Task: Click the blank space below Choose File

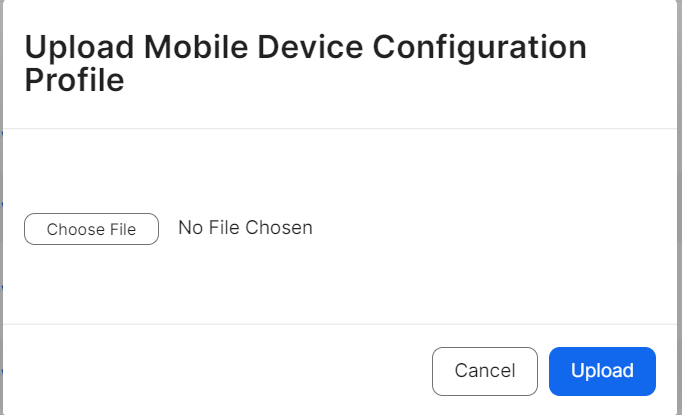Action: (200, 285)
